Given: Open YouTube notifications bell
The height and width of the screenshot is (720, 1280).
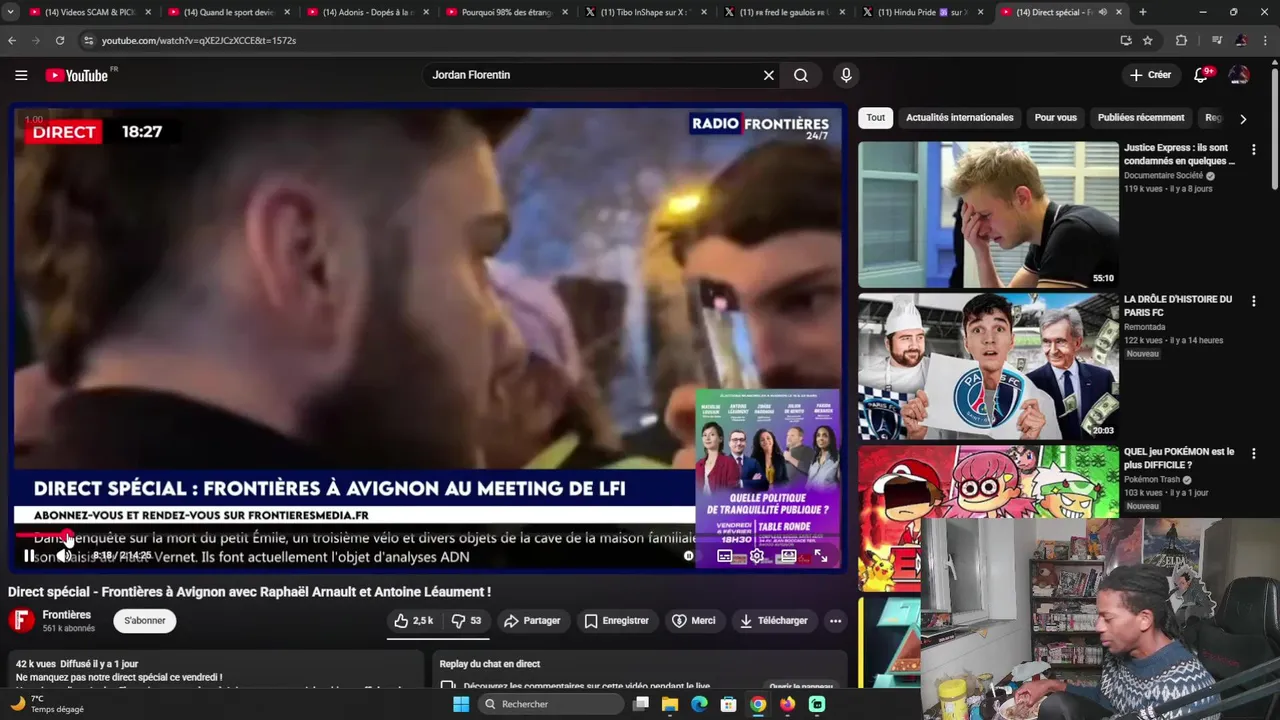Looking at the screenshot, I should click(1202, 75).
